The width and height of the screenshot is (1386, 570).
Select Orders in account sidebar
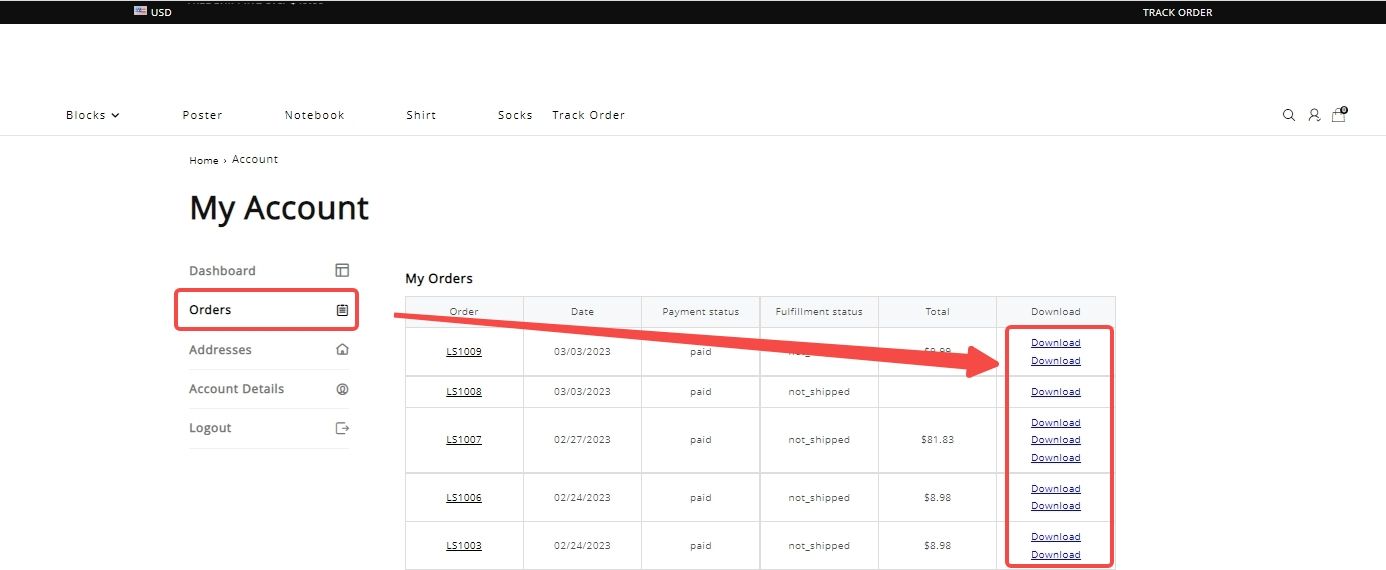pos(210,310)
